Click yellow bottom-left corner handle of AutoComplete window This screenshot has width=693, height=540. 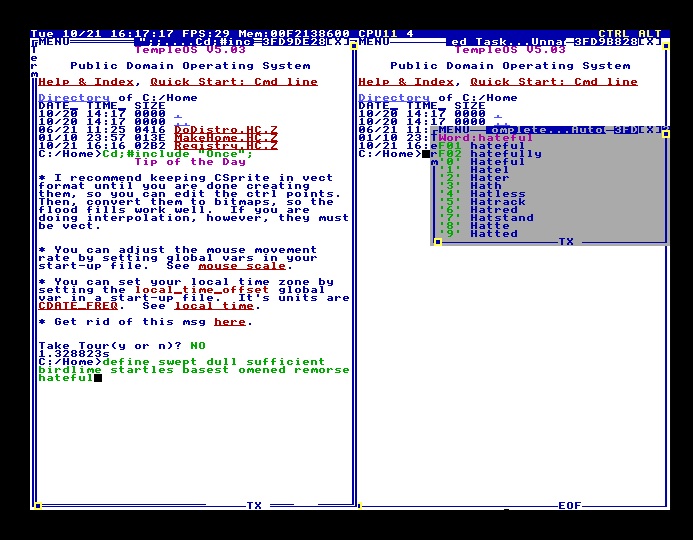click(x=438, y=242)
